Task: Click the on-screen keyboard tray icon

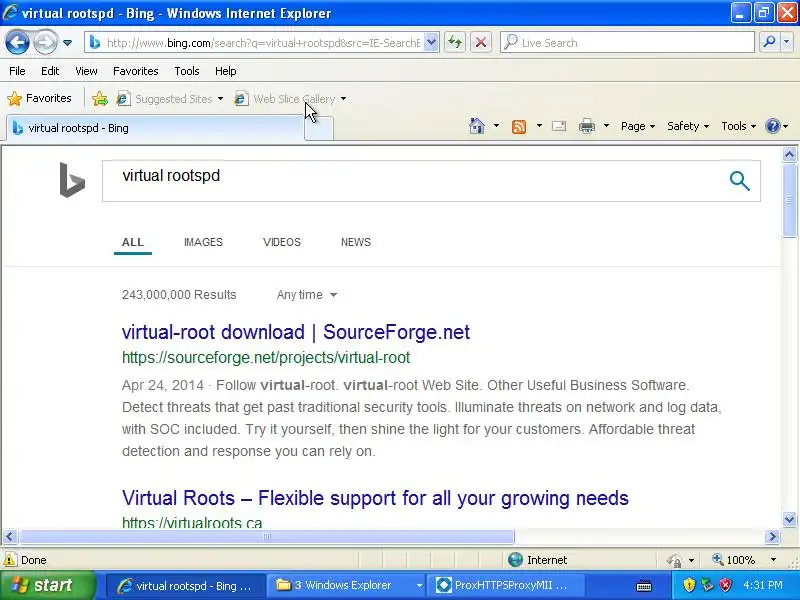Action: coord(643,585)
